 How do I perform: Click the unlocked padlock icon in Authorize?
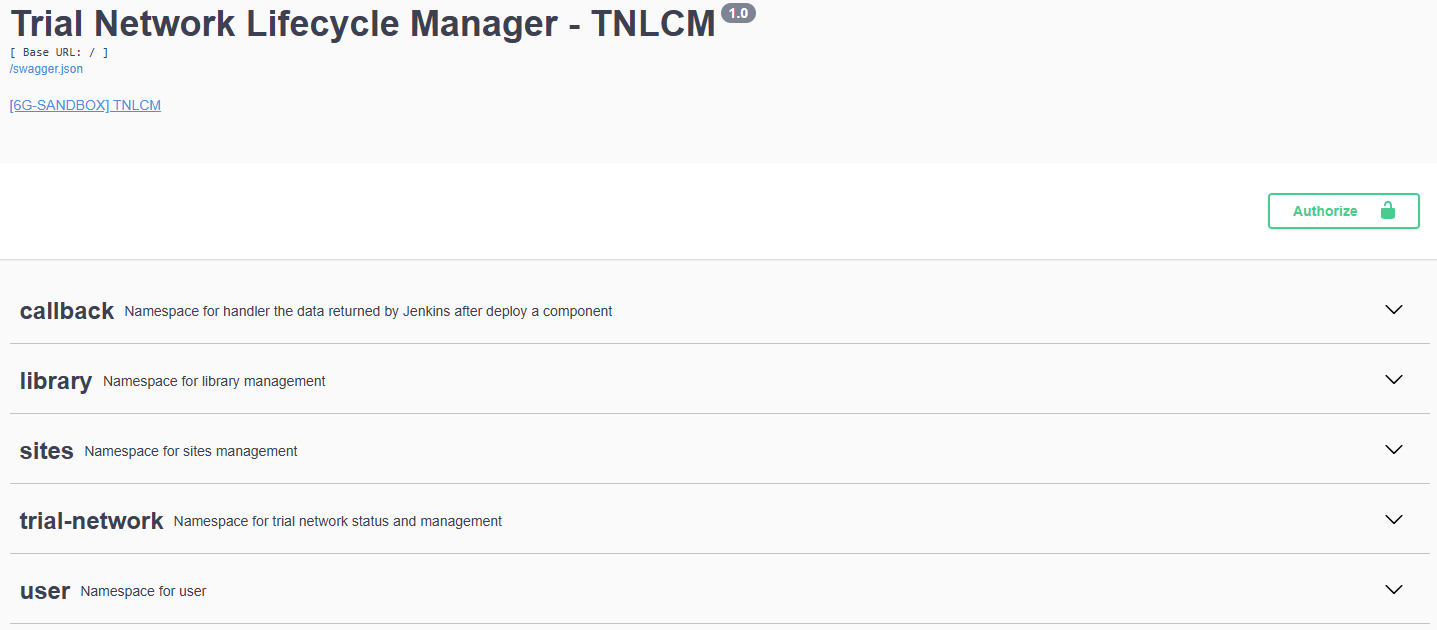(1387, 210)
